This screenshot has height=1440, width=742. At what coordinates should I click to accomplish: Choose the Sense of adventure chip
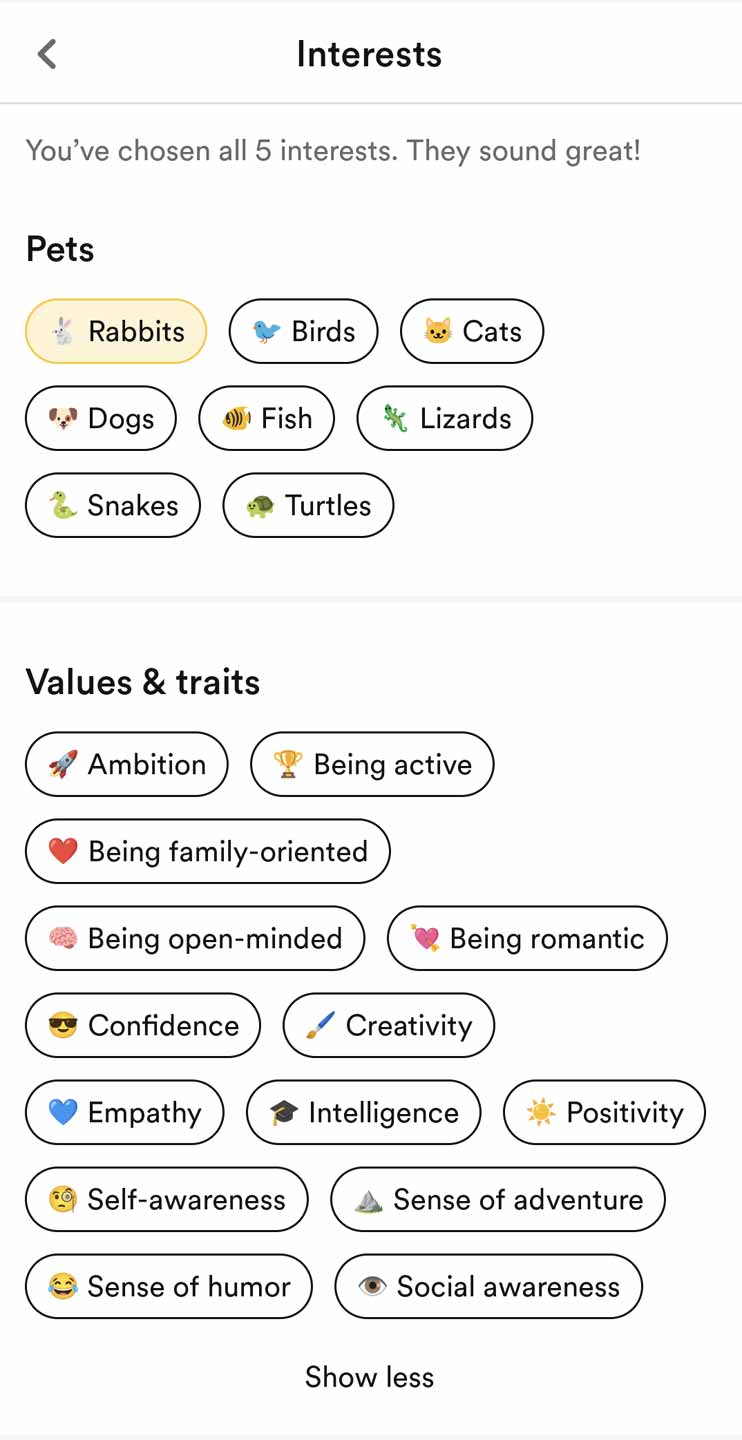coord(498,1199)
